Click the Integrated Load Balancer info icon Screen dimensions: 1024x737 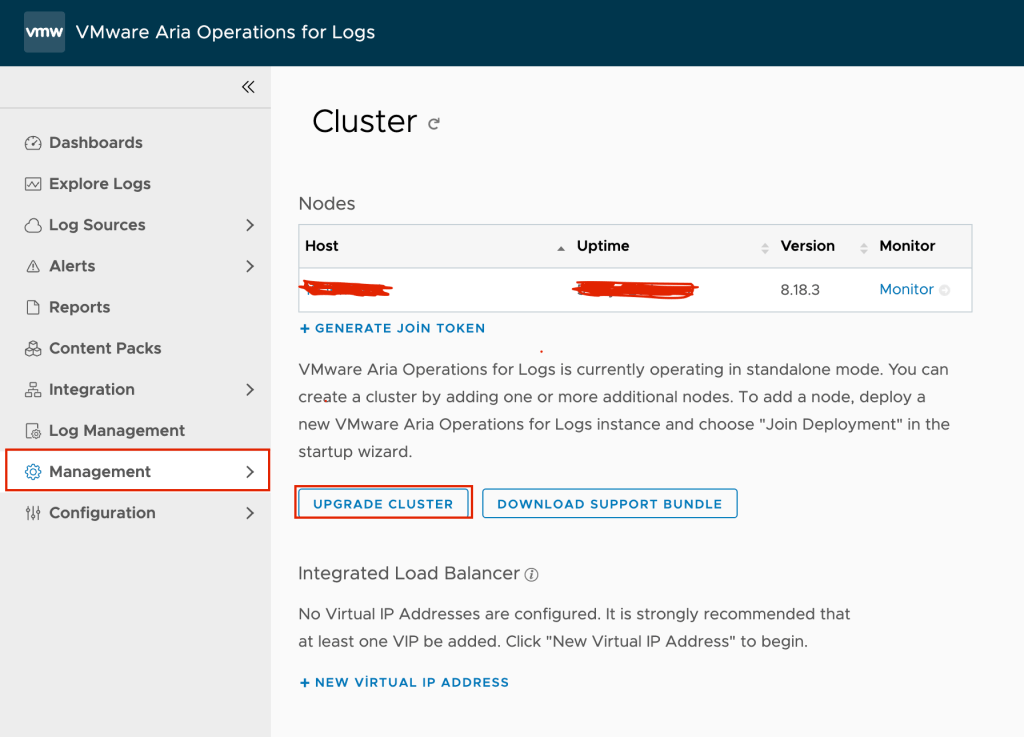pyautogui.click(x=532, y=574)
